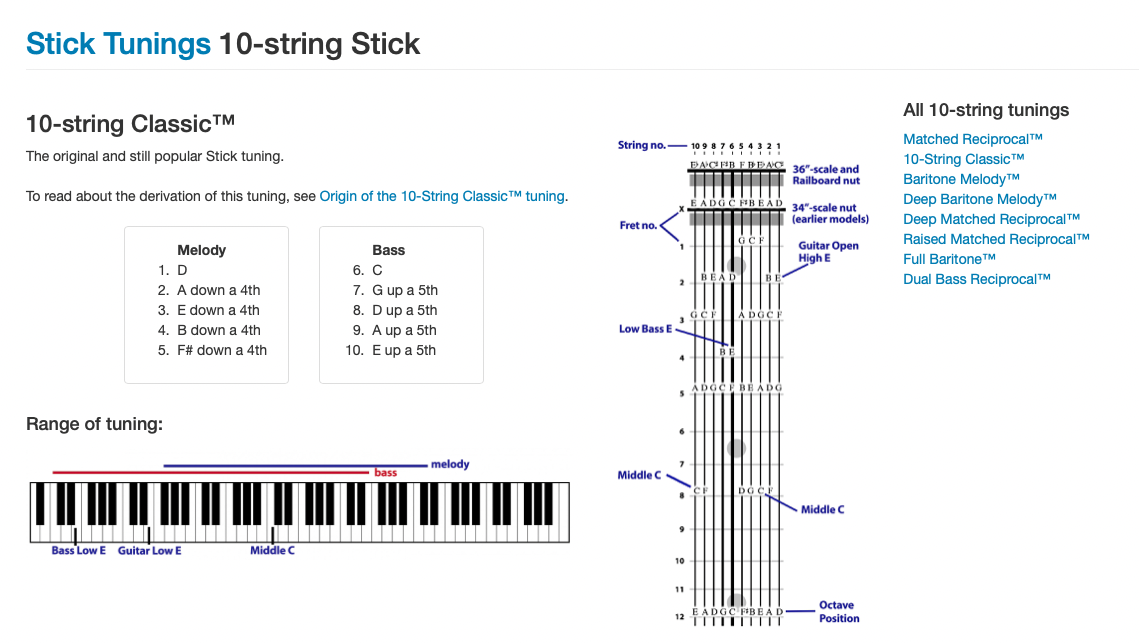1139x643 pixels.
Task: Select Matched Reciprocal tuning link
Action: coord(973,139)
